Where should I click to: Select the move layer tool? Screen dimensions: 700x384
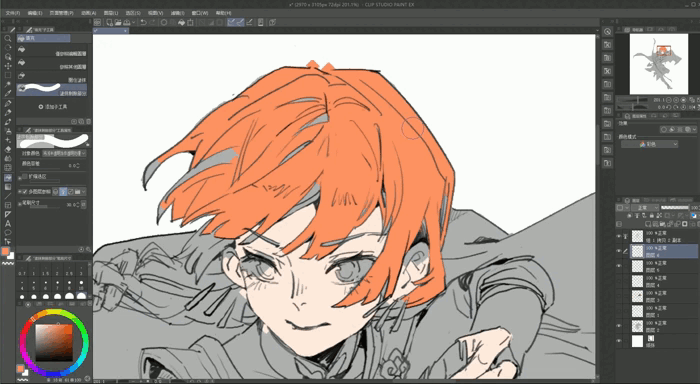click(8, 66)
